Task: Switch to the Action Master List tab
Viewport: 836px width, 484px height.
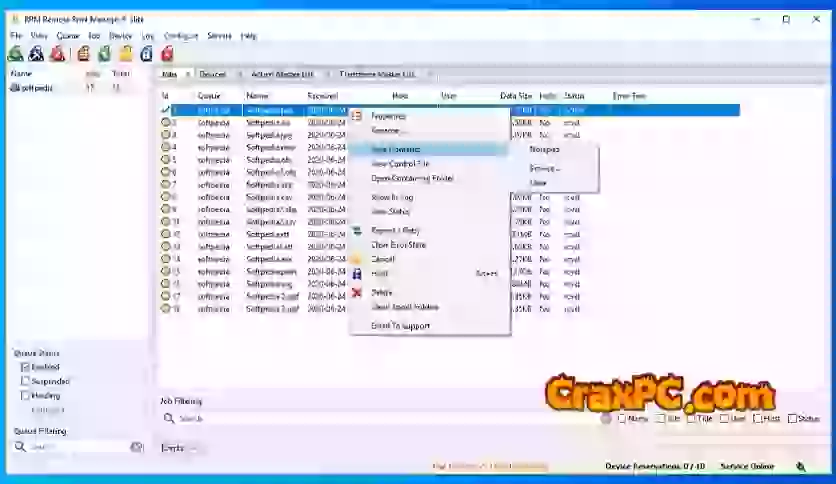Action: pos(282,74)
